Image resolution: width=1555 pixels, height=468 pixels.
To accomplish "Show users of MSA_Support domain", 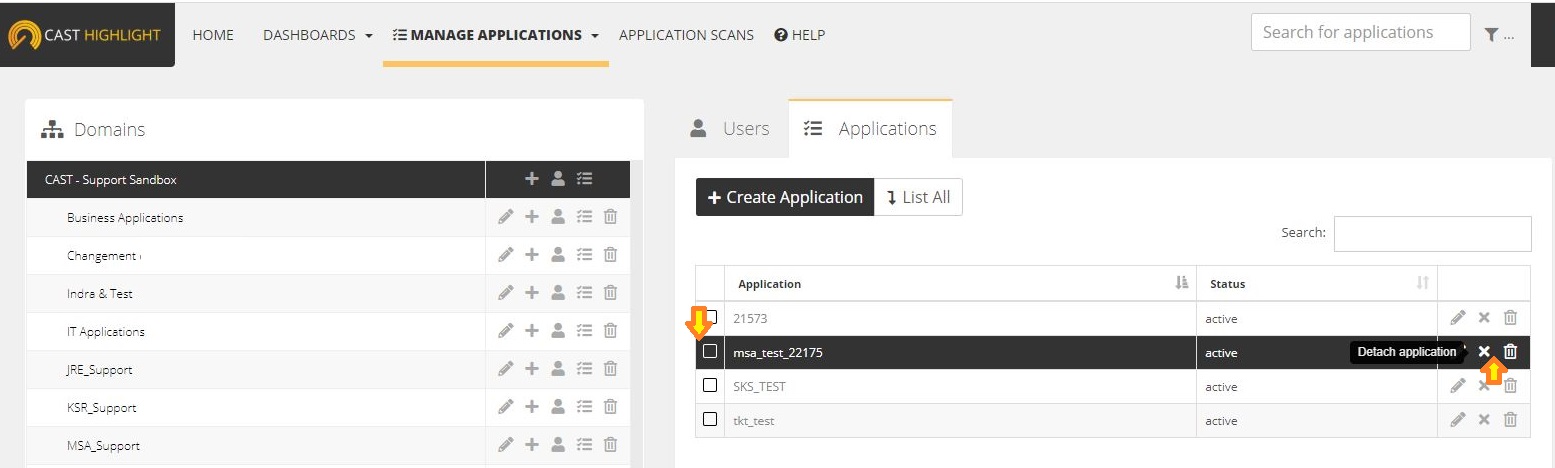I will coord(558,445).
